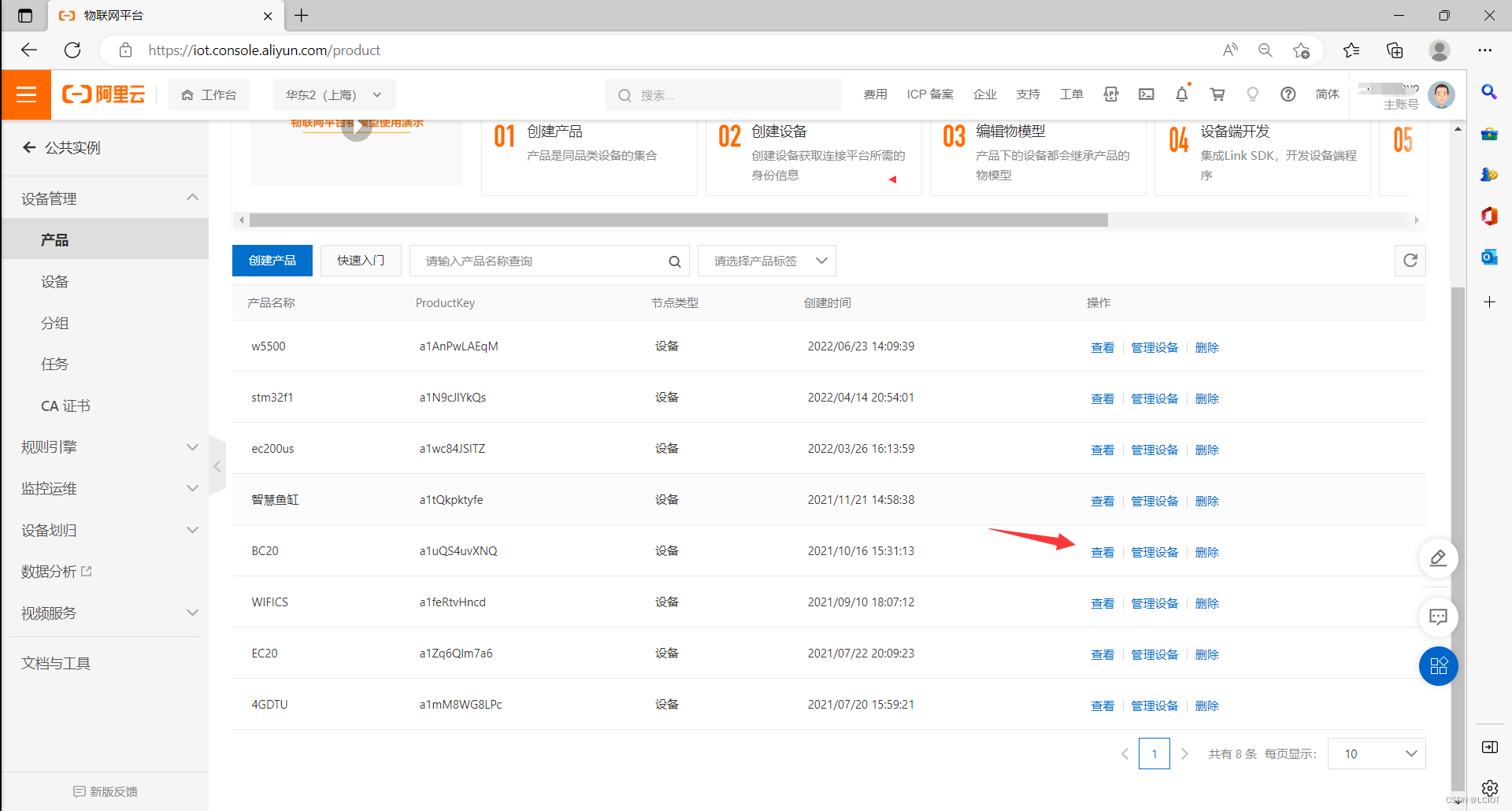Click the 快速入门 button
This screenshot has width=1512, height=811.
[x=361, y=261]
